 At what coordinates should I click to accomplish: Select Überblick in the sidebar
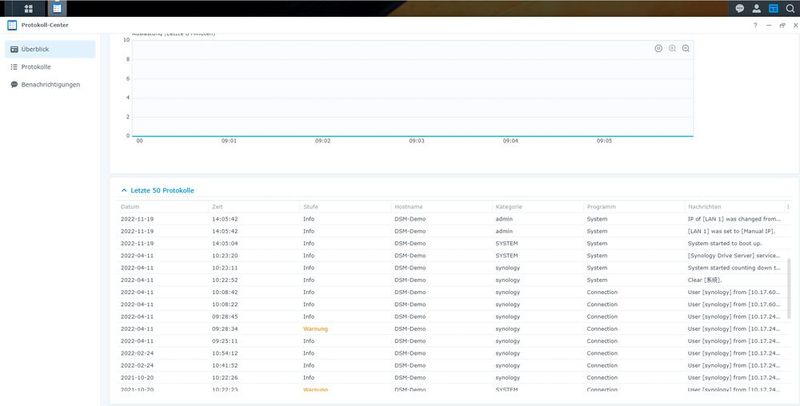[50, 49]
